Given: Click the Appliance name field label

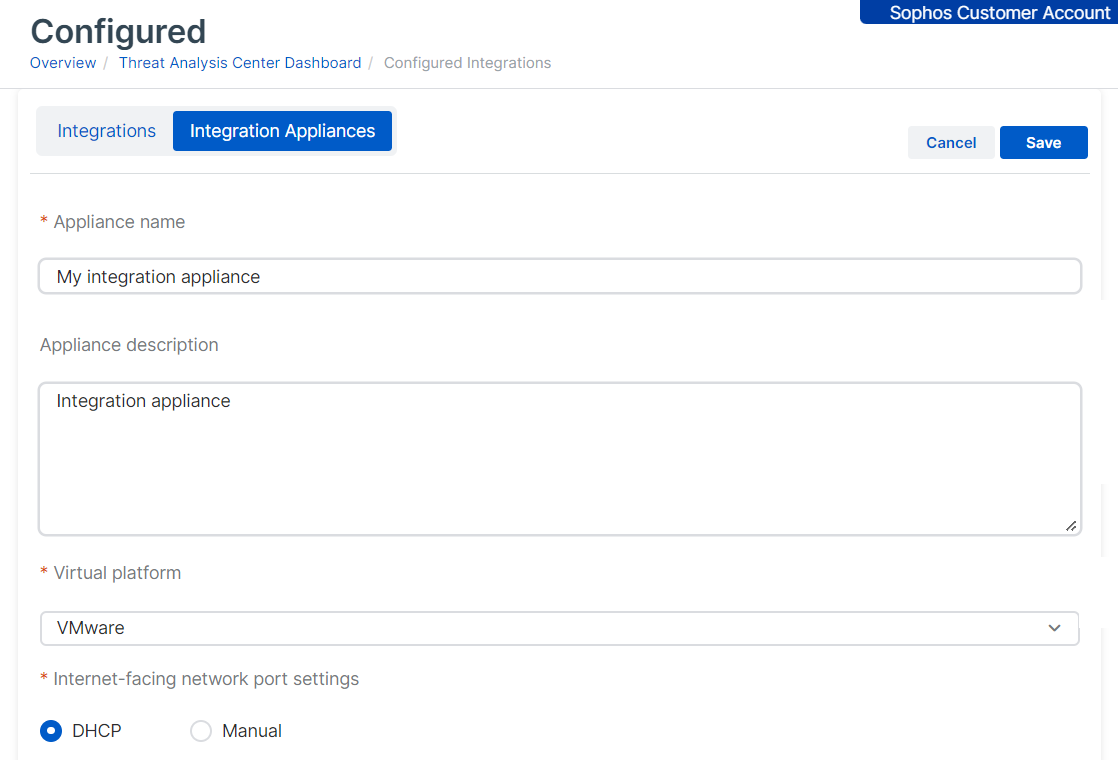Looking at the screenshot, I should [119, 222].
